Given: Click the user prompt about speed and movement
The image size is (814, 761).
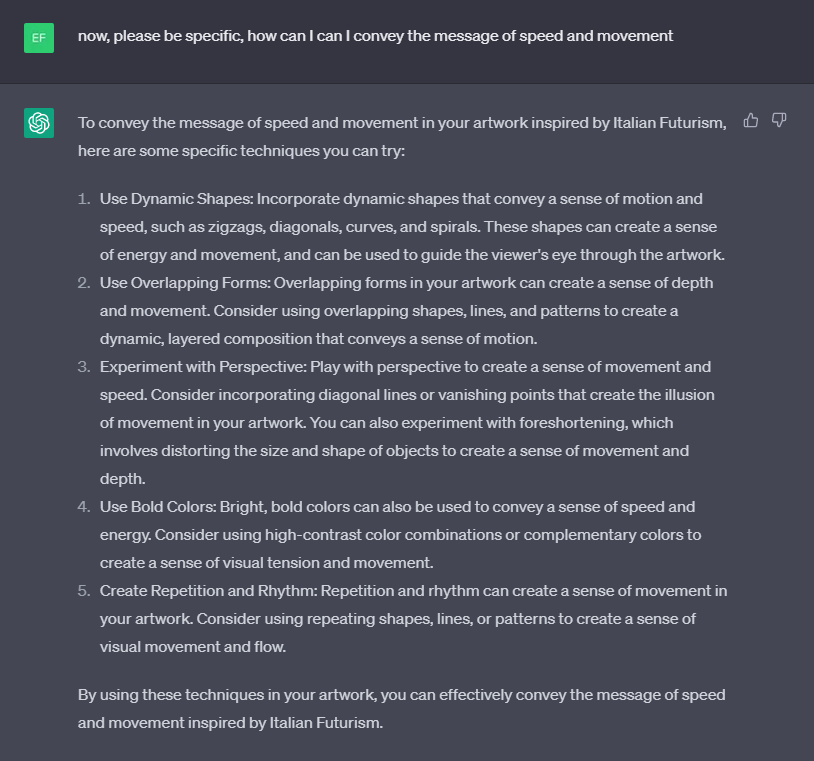Looking at the screenshot, I should (x=375, y=36).
